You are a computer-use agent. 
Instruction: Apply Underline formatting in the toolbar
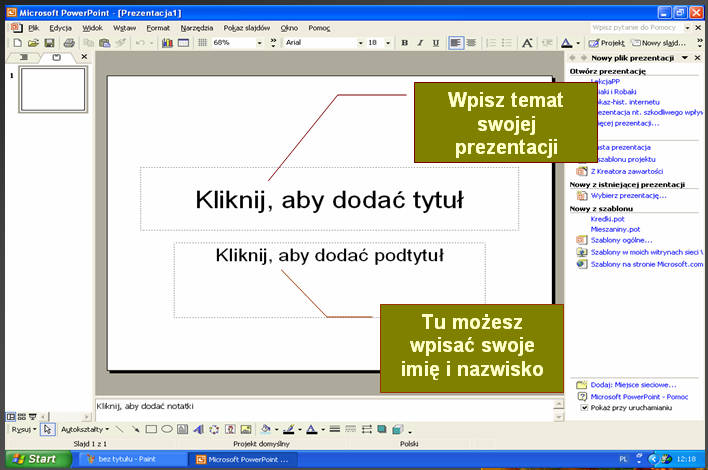click(x=436, y=43)
